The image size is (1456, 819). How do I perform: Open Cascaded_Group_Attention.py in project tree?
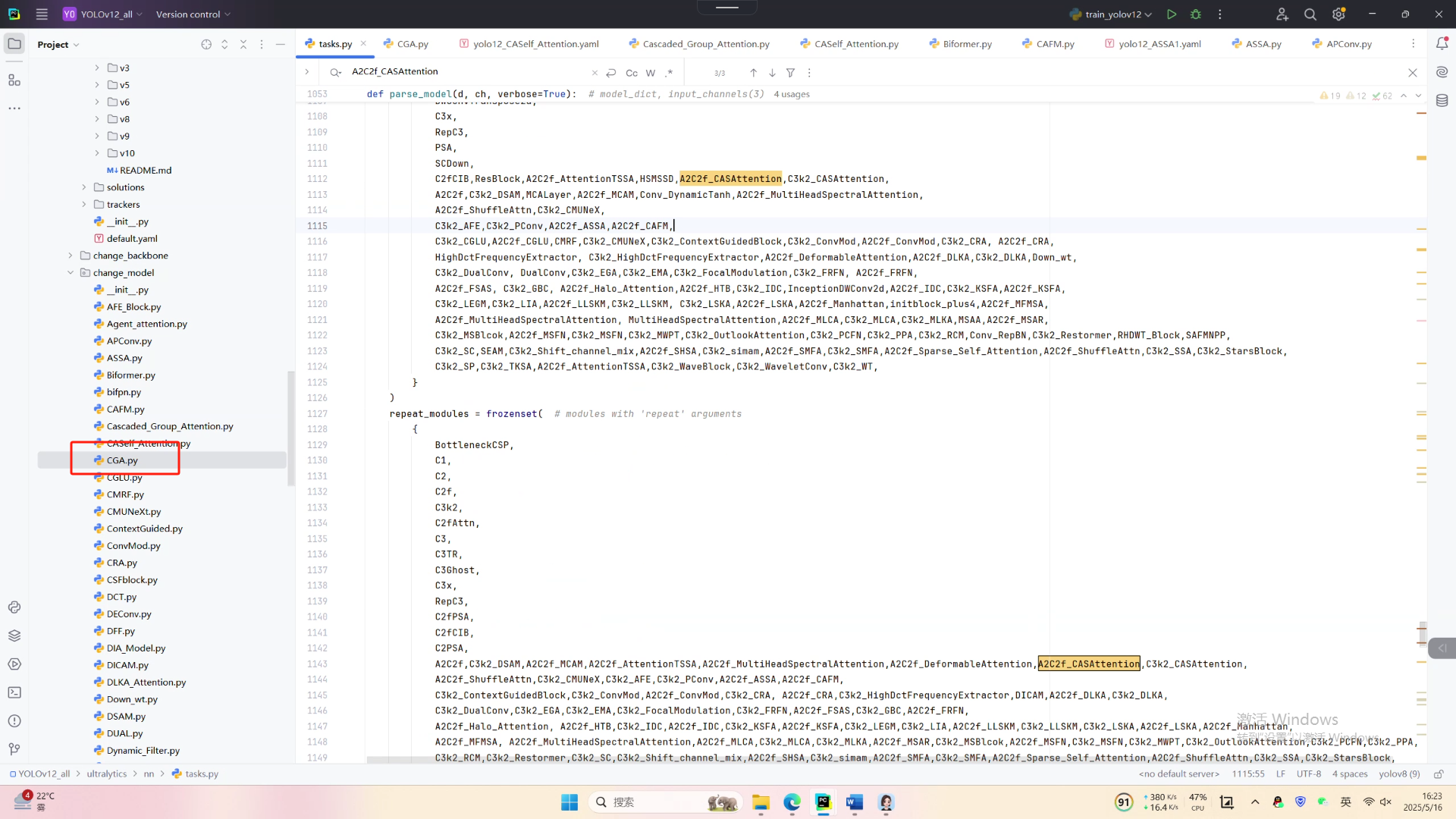pyautogui.click(x=169, y=426)
